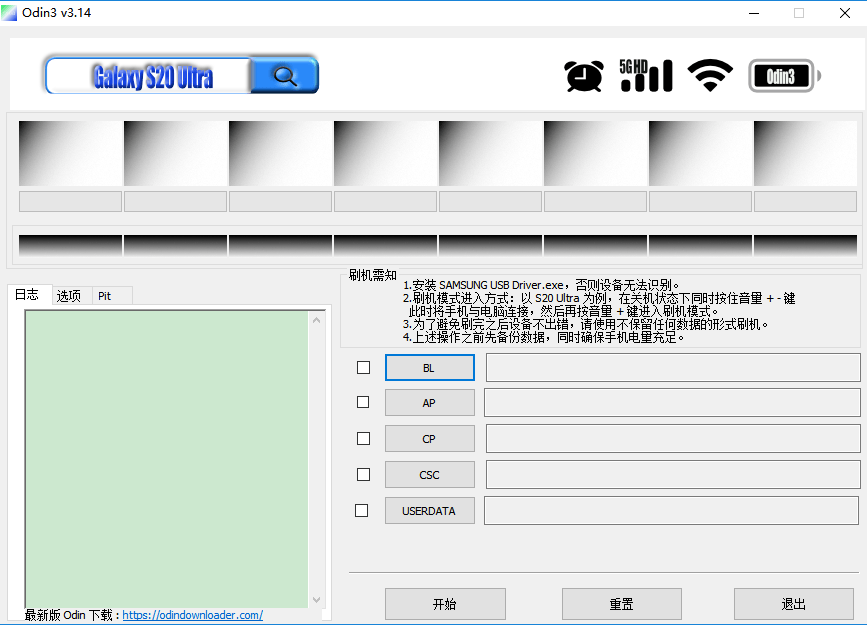Click the CSC file path field

point(672,474)
